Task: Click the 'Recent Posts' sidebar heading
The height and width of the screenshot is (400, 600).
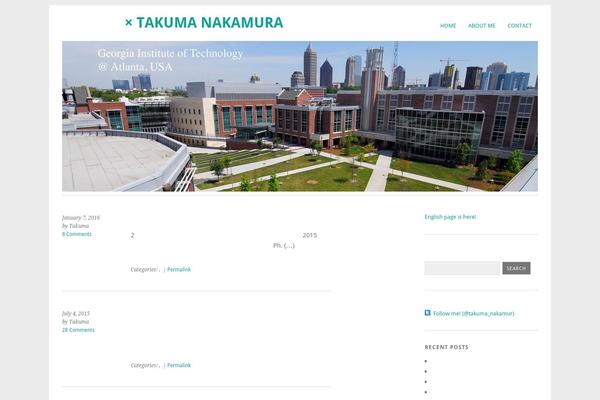Action: [446, 347]
